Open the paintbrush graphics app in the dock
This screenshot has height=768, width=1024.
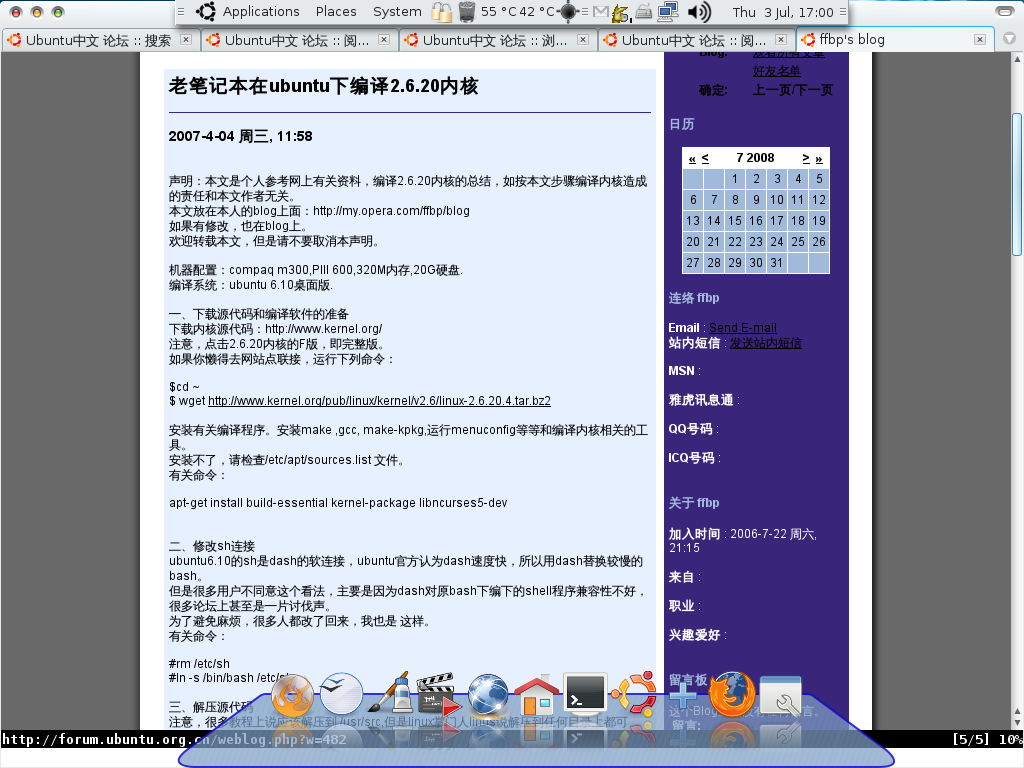pyautogui.click(x=391, y=692)
